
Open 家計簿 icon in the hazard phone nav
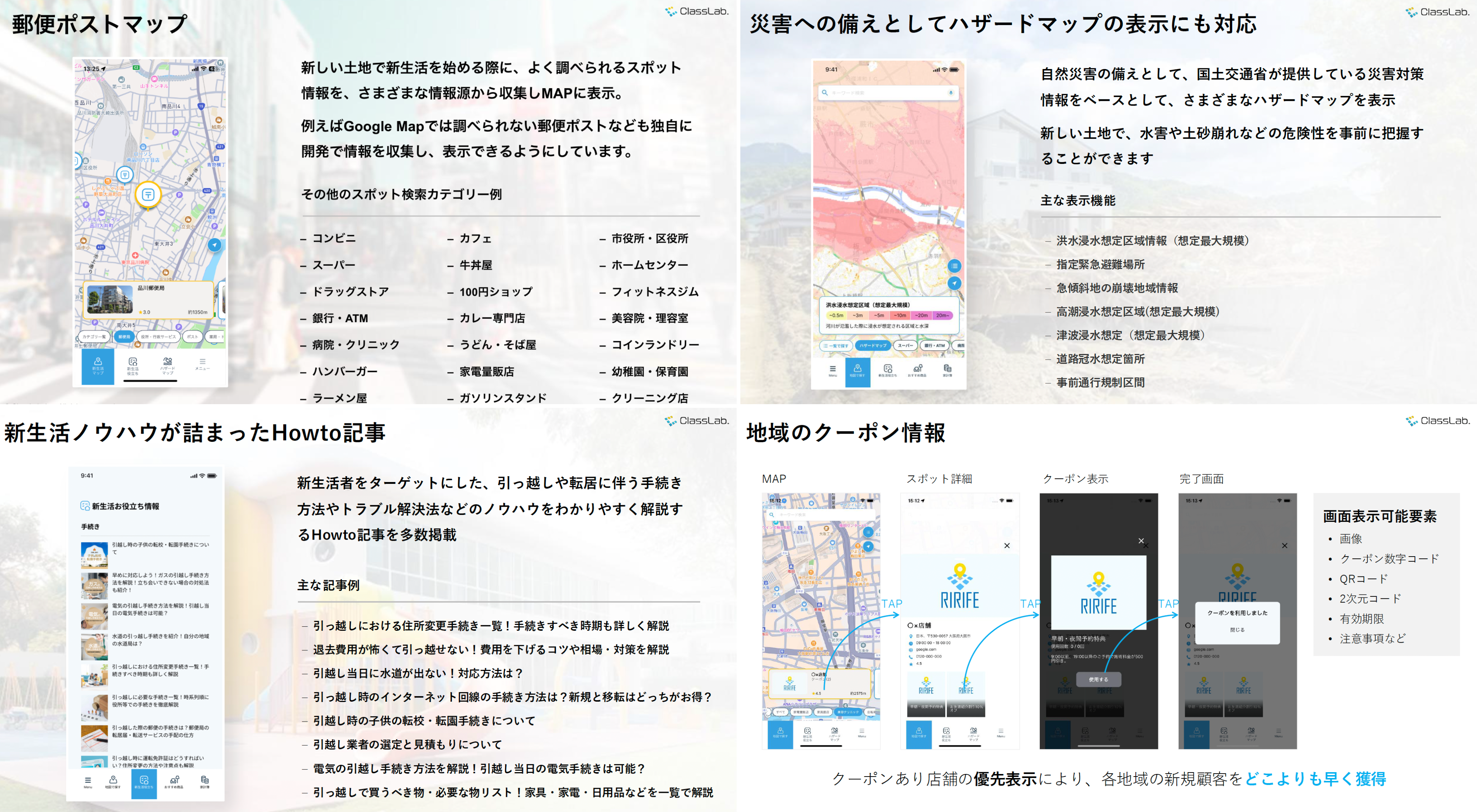(947, 370)
